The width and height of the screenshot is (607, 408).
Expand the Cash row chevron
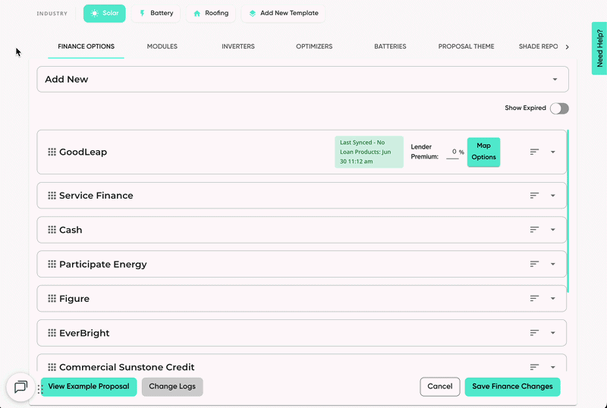tap(553, 230)
